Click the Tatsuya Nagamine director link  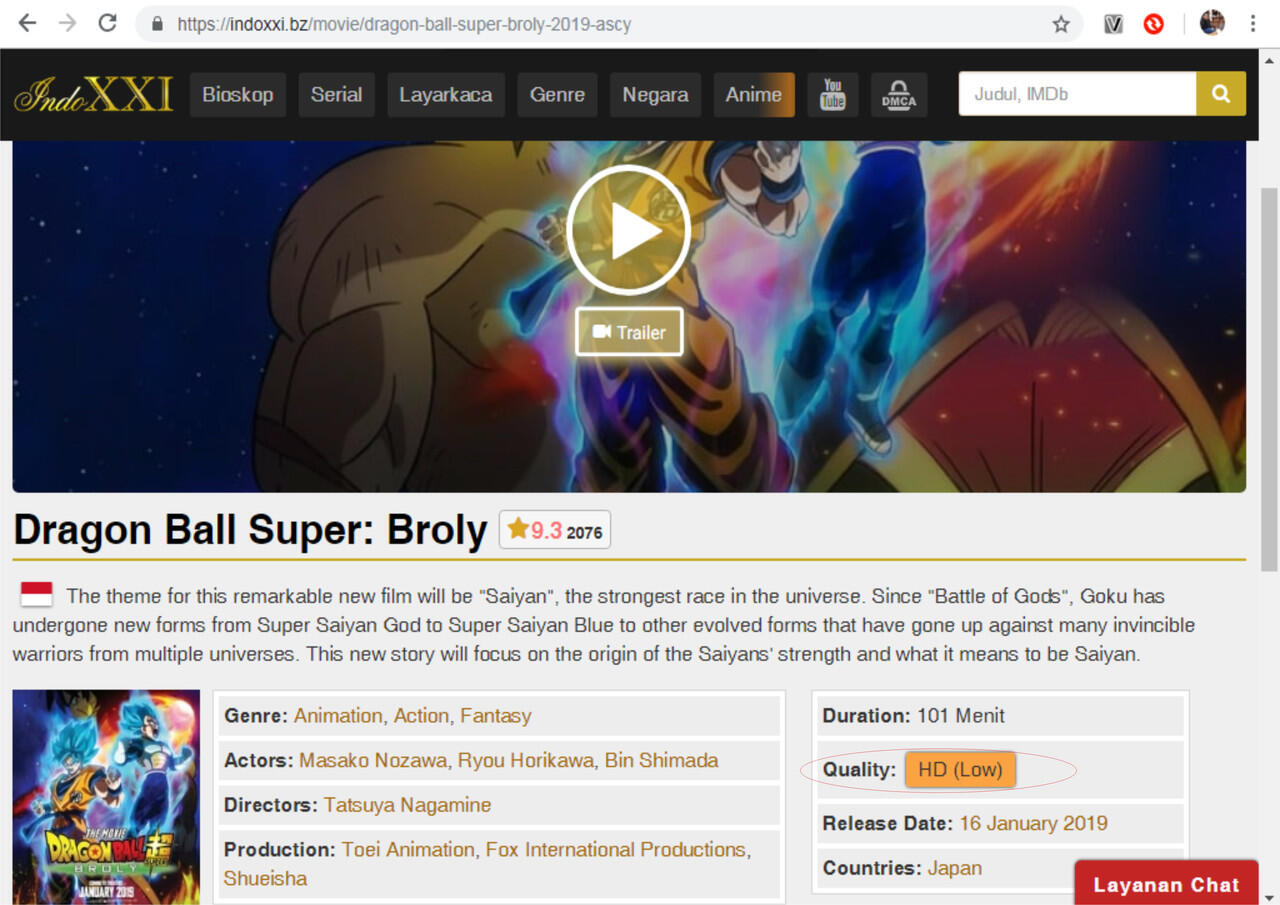tap(407, 805)
